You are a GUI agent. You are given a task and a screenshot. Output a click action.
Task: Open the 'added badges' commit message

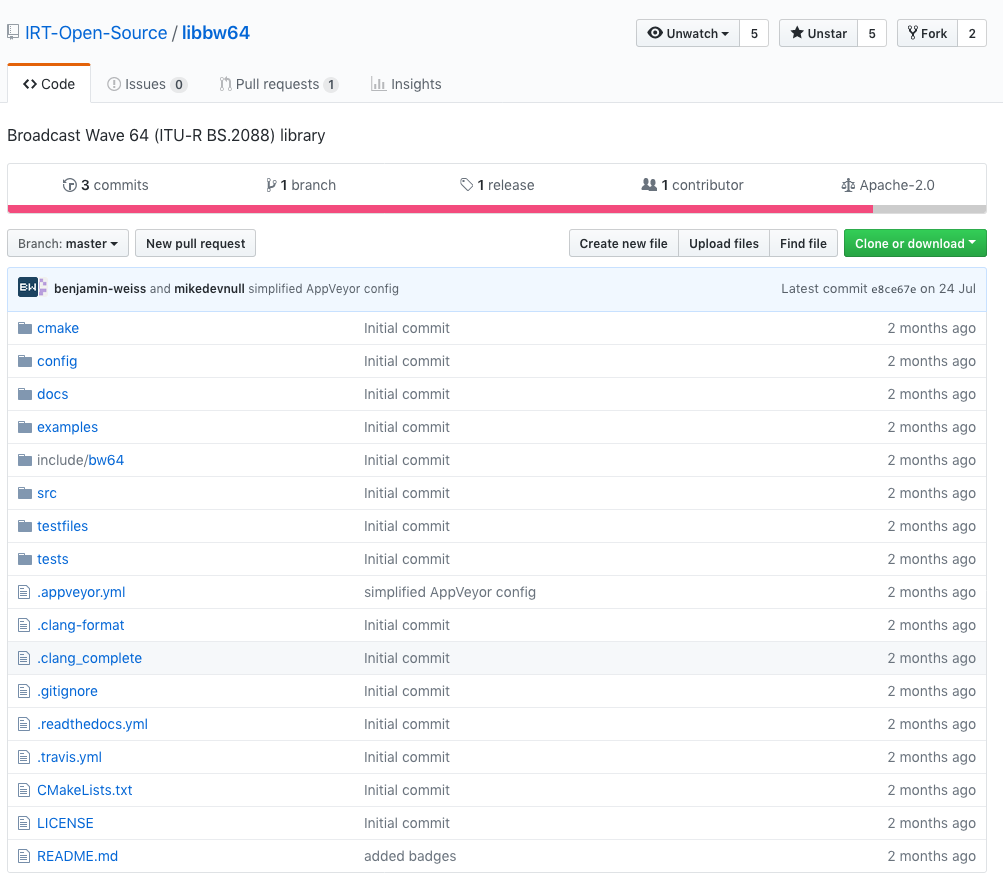pos(410,856)
